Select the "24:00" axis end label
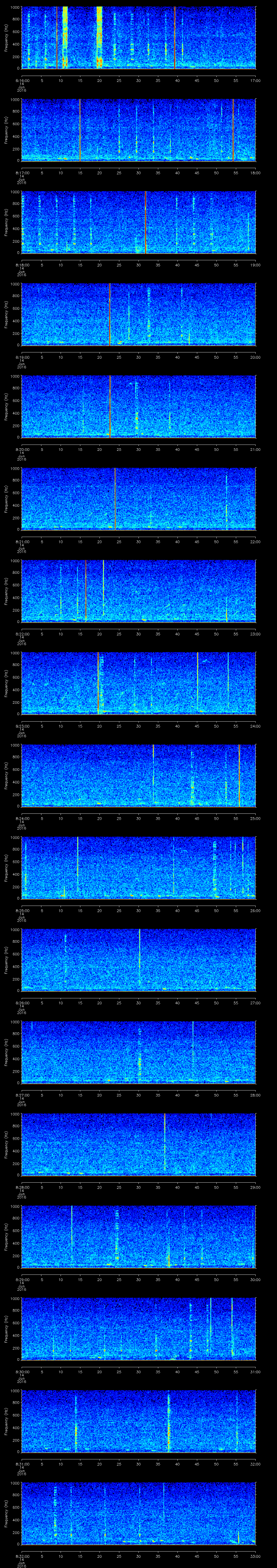 coord(255,726)
